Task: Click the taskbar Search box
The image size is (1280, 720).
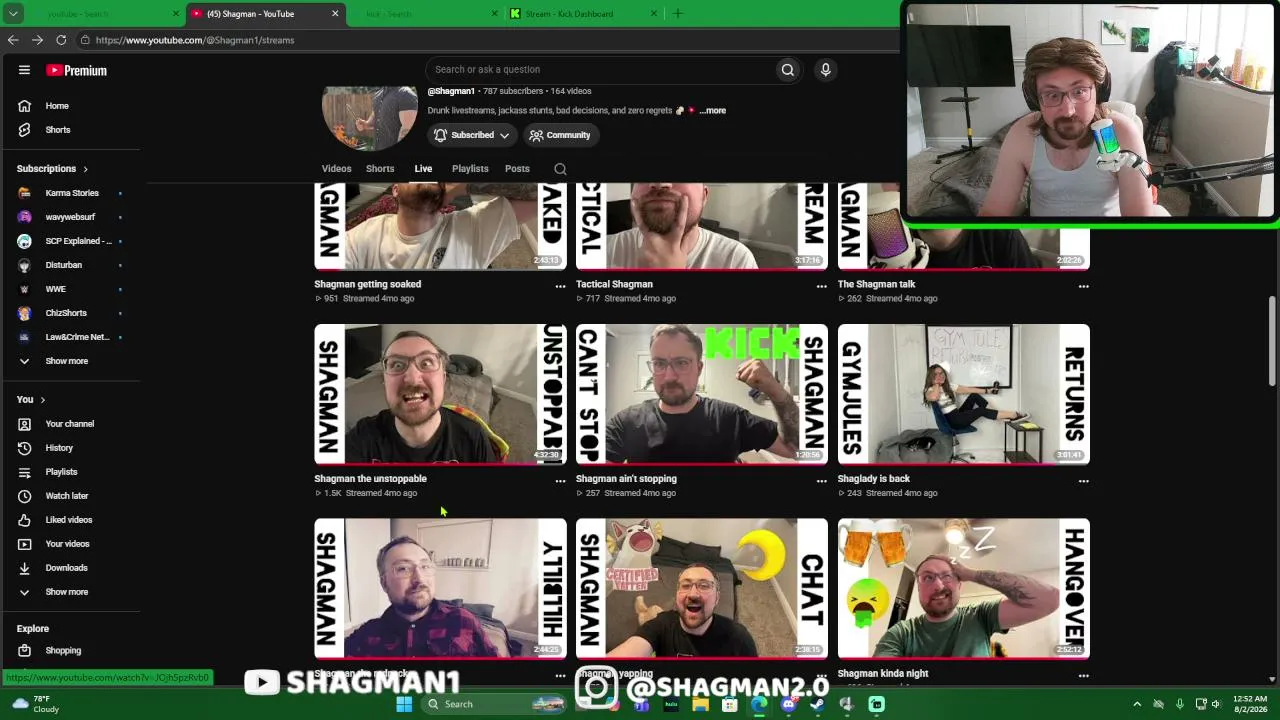Action: (494, 704)
